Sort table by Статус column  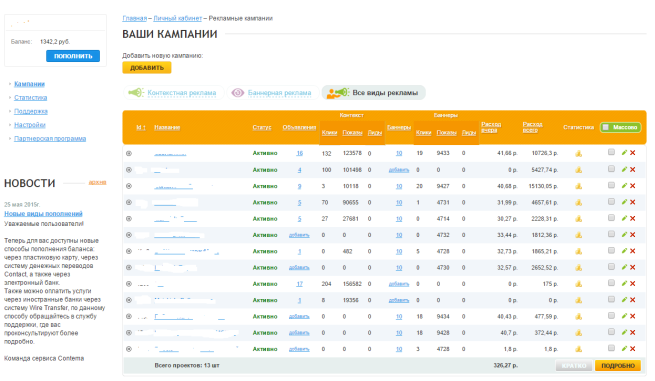(262, 127)
